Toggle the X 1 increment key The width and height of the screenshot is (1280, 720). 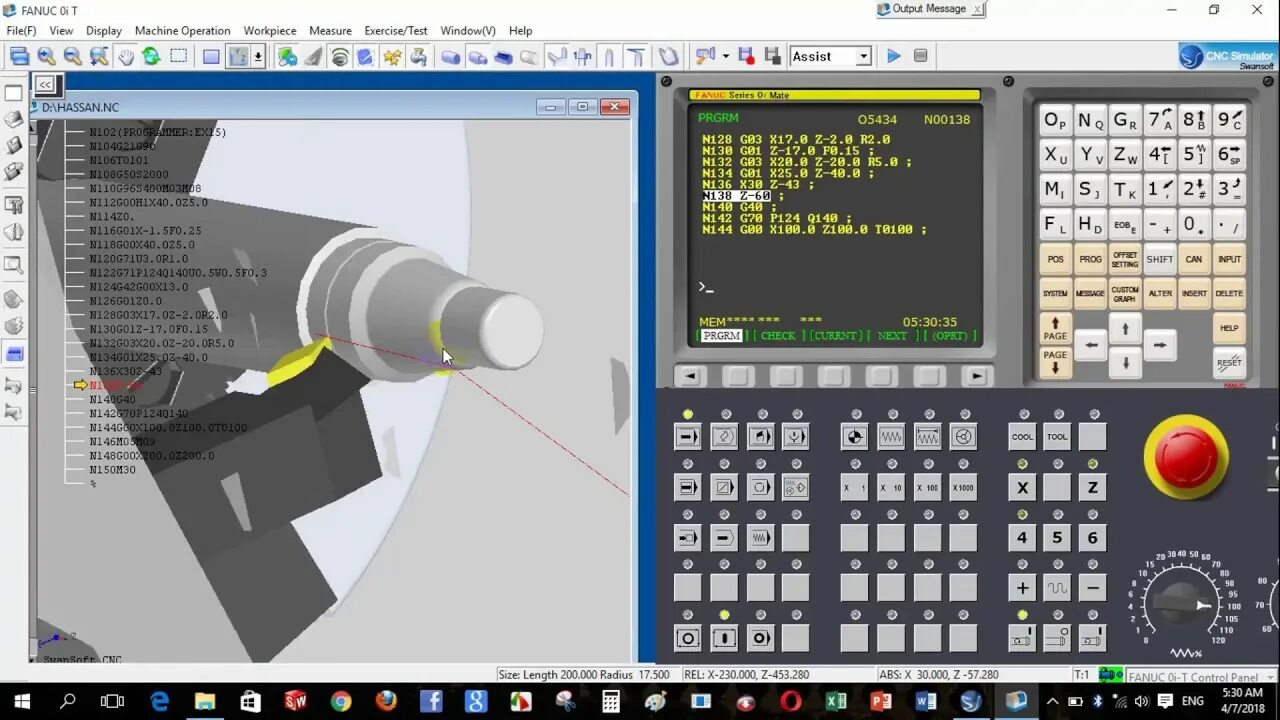855,488
